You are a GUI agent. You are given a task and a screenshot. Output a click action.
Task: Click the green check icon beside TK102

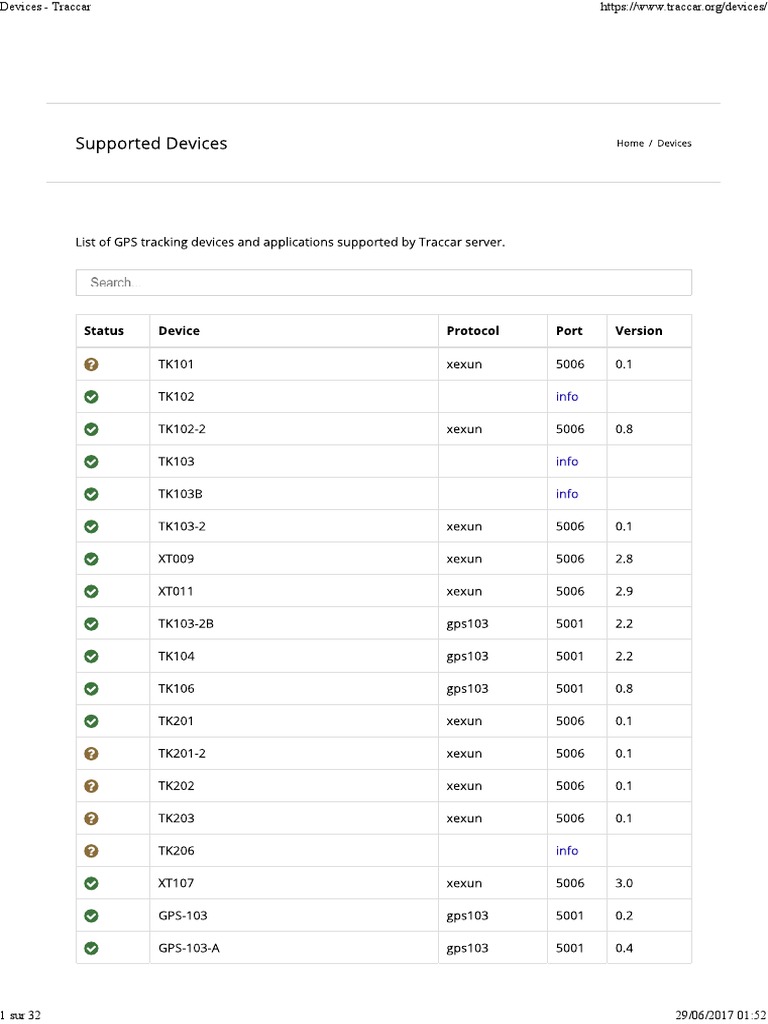[92, 397]
